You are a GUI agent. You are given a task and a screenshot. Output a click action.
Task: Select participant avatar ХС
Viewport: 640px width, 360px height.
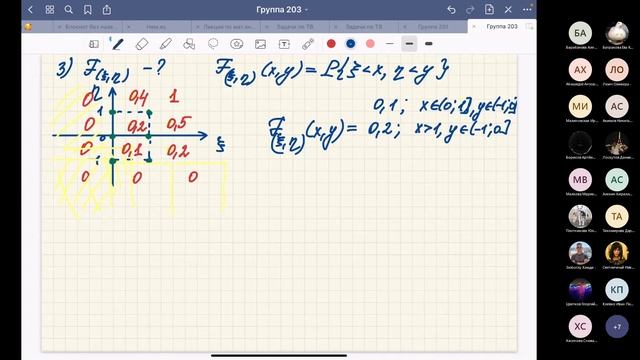coord(580,326)
